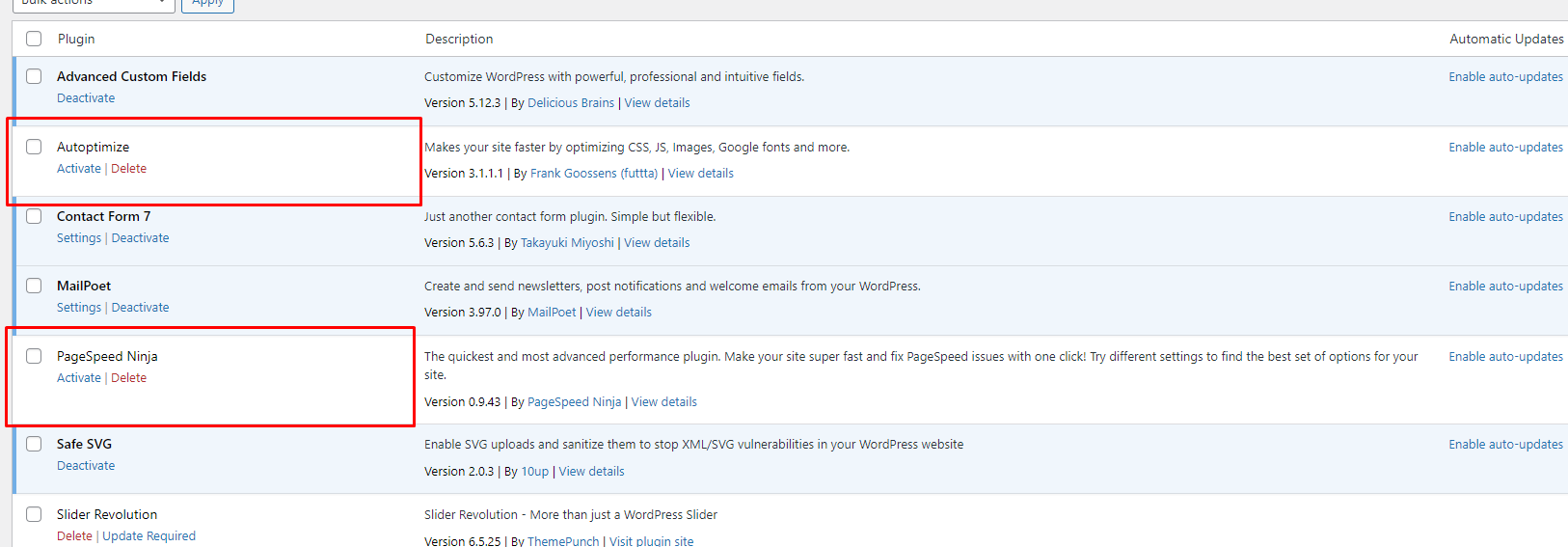The height and width of the screenshot is (547, 1568).
Task: Check the Advanced Custom Fields checkbox
Action: pos(34,76)
